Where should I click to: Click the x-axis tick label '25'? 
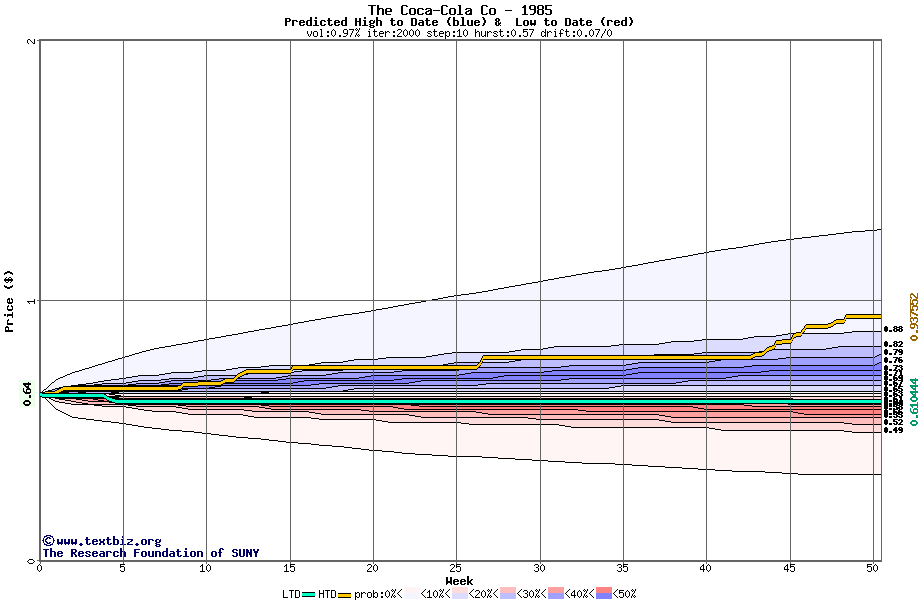coord(456,568)
